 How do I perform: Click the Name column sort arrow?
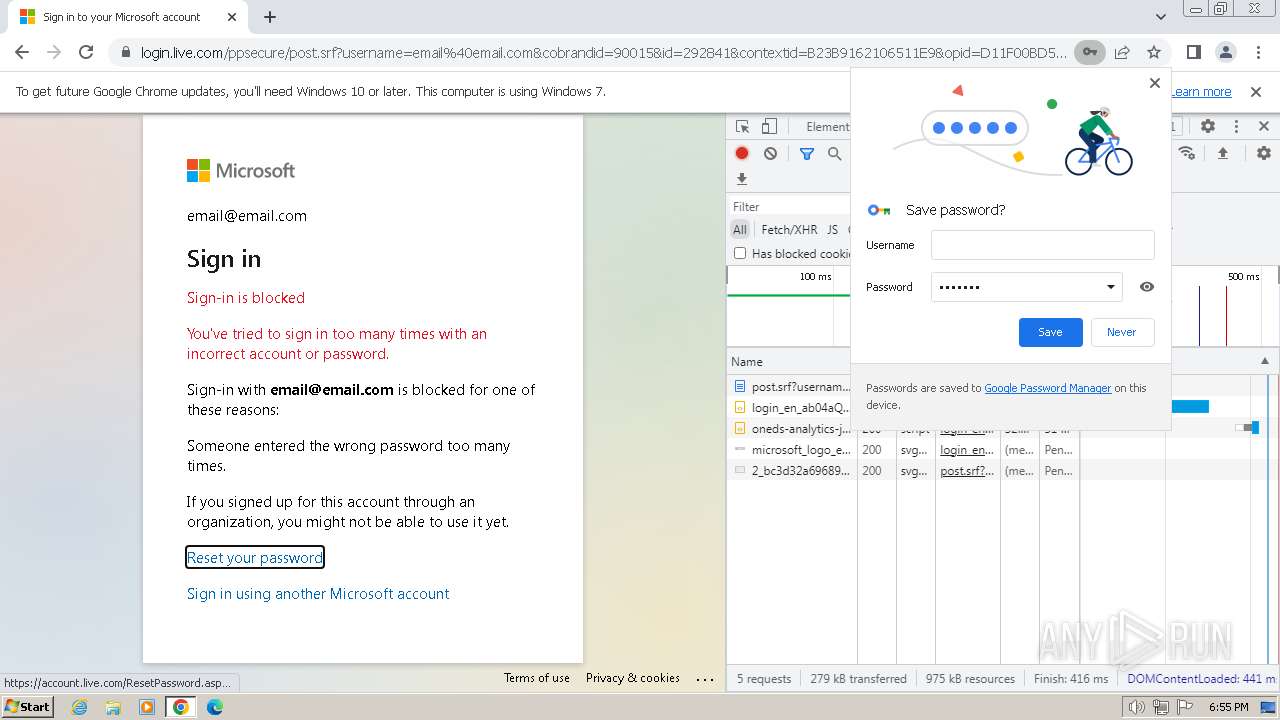click(x=1264, y=361)
